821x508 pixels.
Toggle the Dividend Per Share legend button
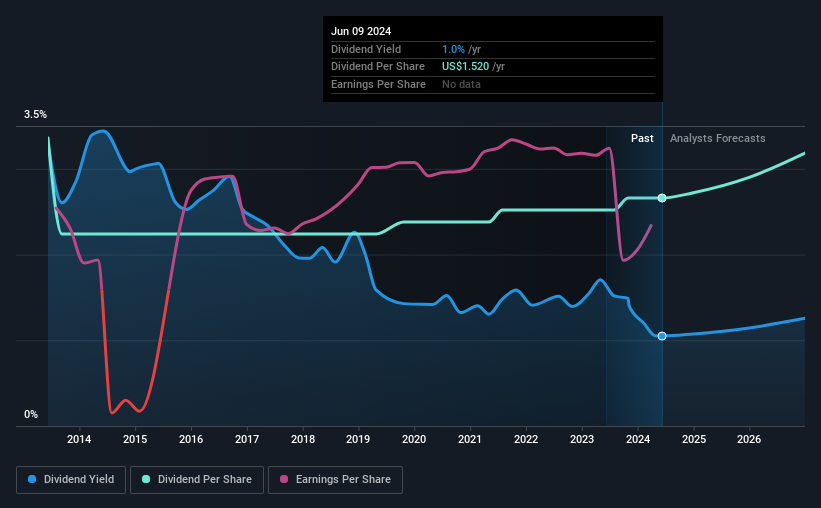(197, 480)
